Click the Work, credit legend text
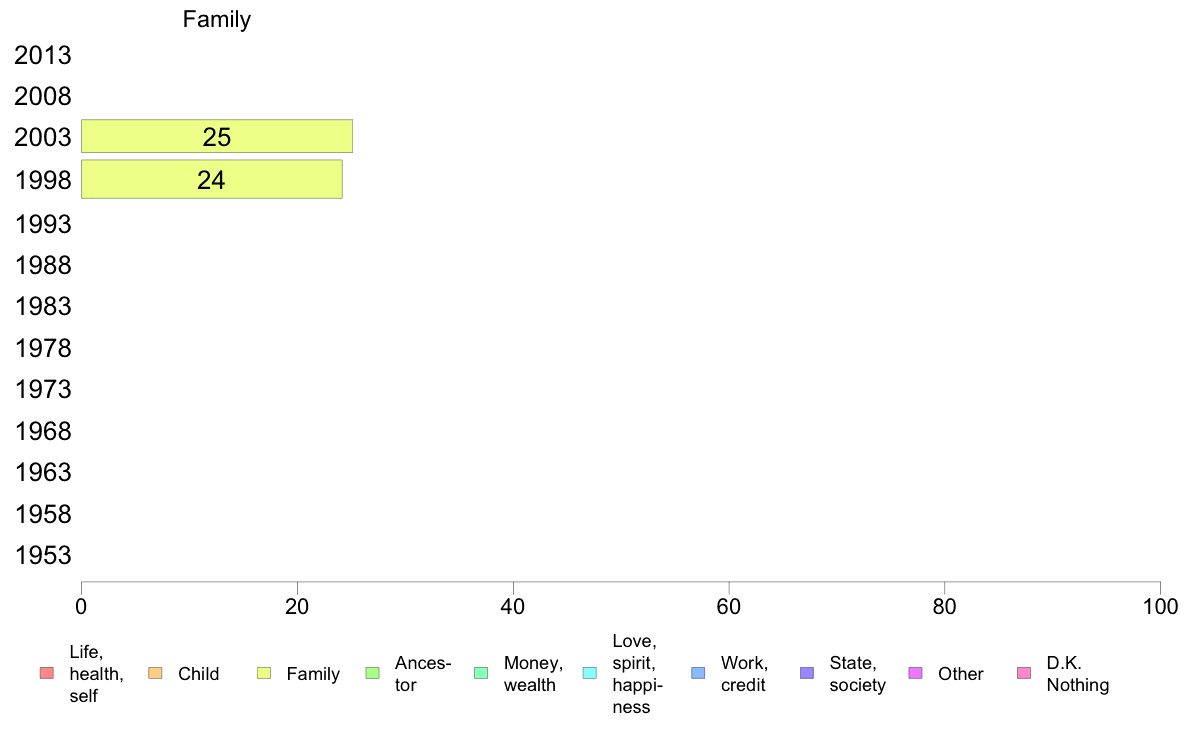 pos(744,674)
